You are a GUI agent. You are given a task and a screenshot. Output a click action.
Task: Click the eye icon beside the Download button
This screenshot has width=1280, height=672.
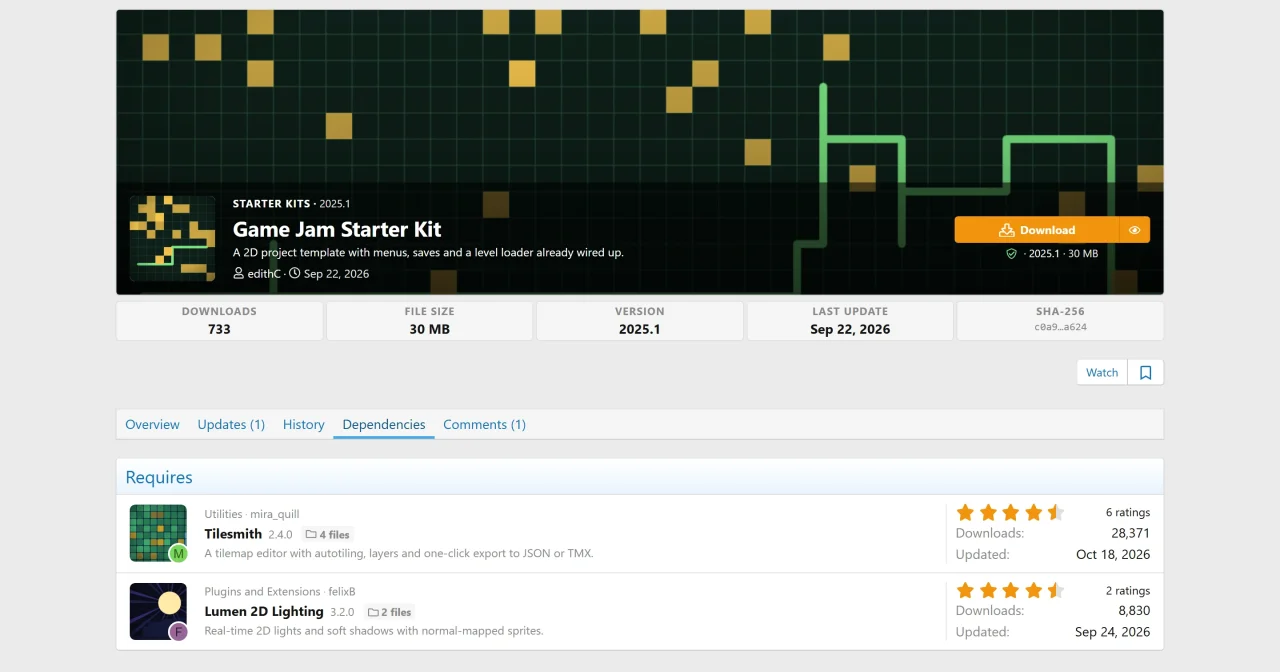coord(1134,230)
